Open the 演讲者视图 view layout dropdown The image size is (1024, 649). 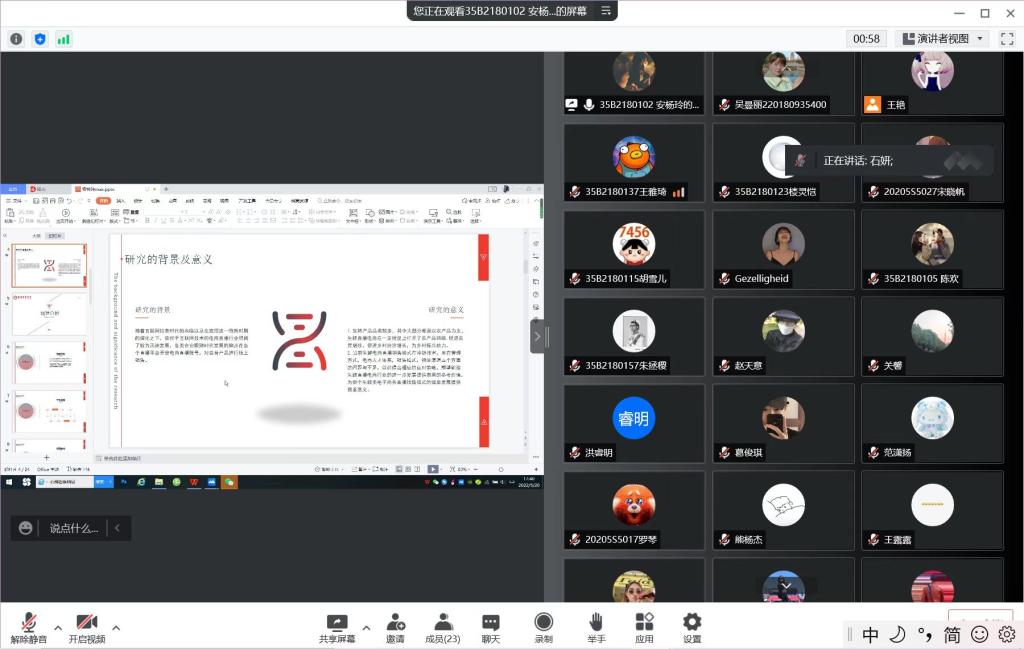tap(943, 39)
